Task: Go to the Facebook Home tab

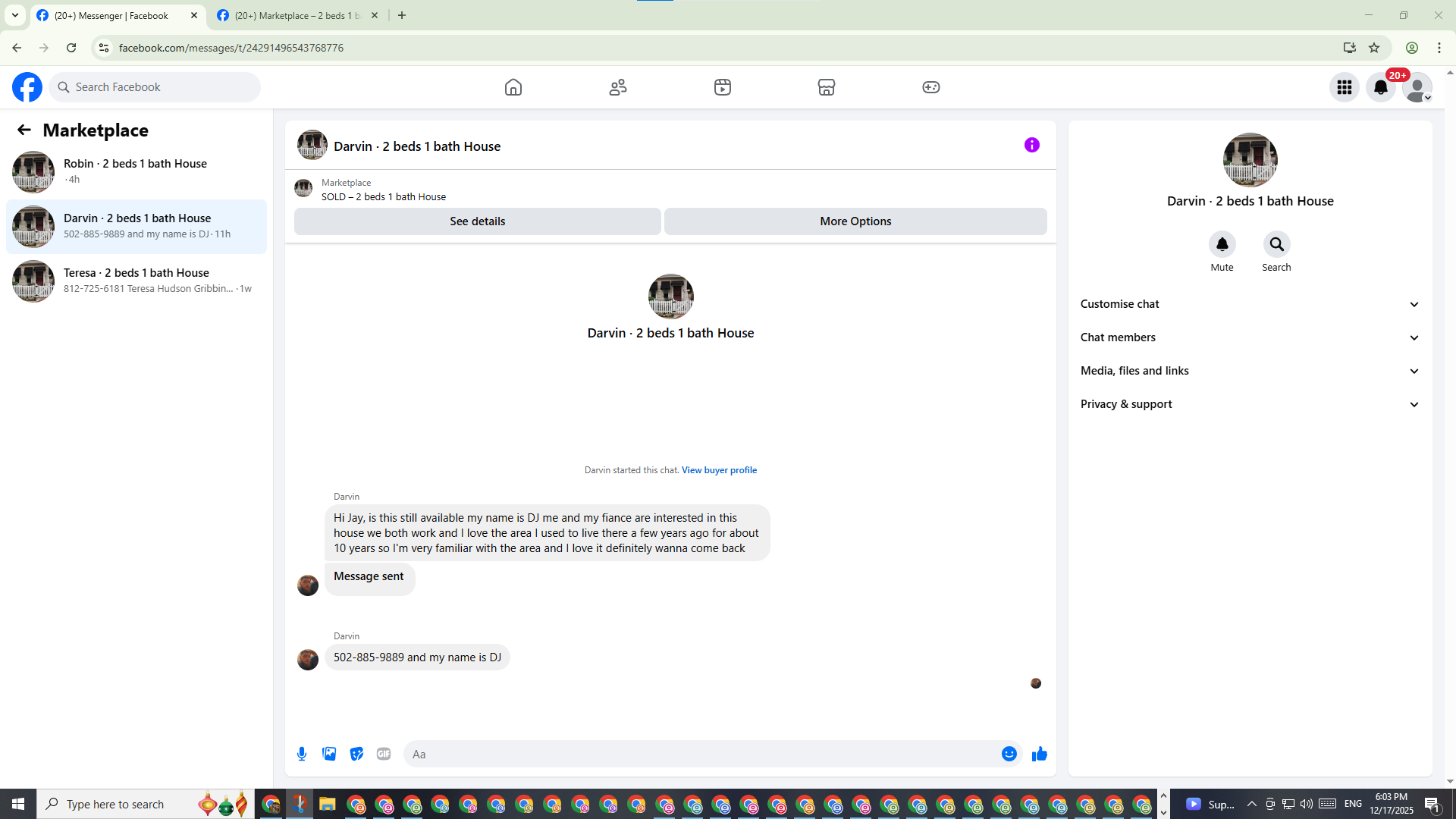Action: [x=513, y=87]
